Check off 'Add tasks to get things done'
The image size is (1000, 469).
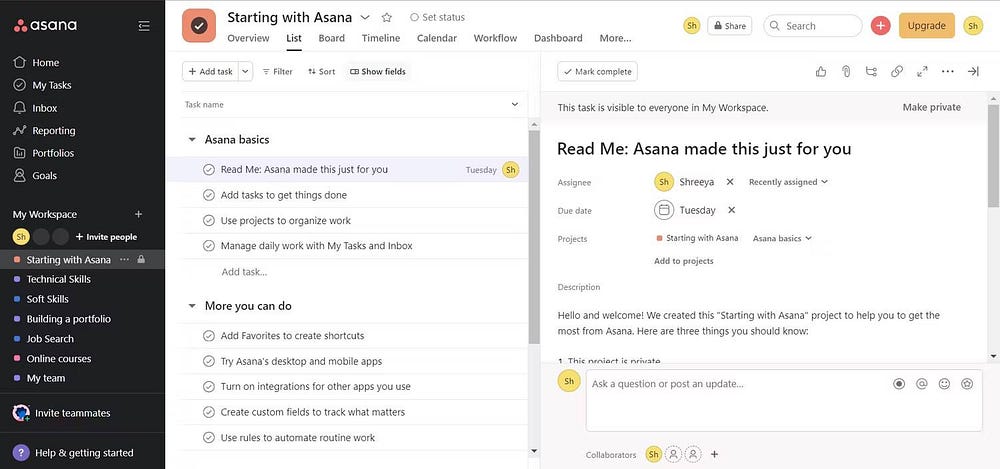(209, 195)
